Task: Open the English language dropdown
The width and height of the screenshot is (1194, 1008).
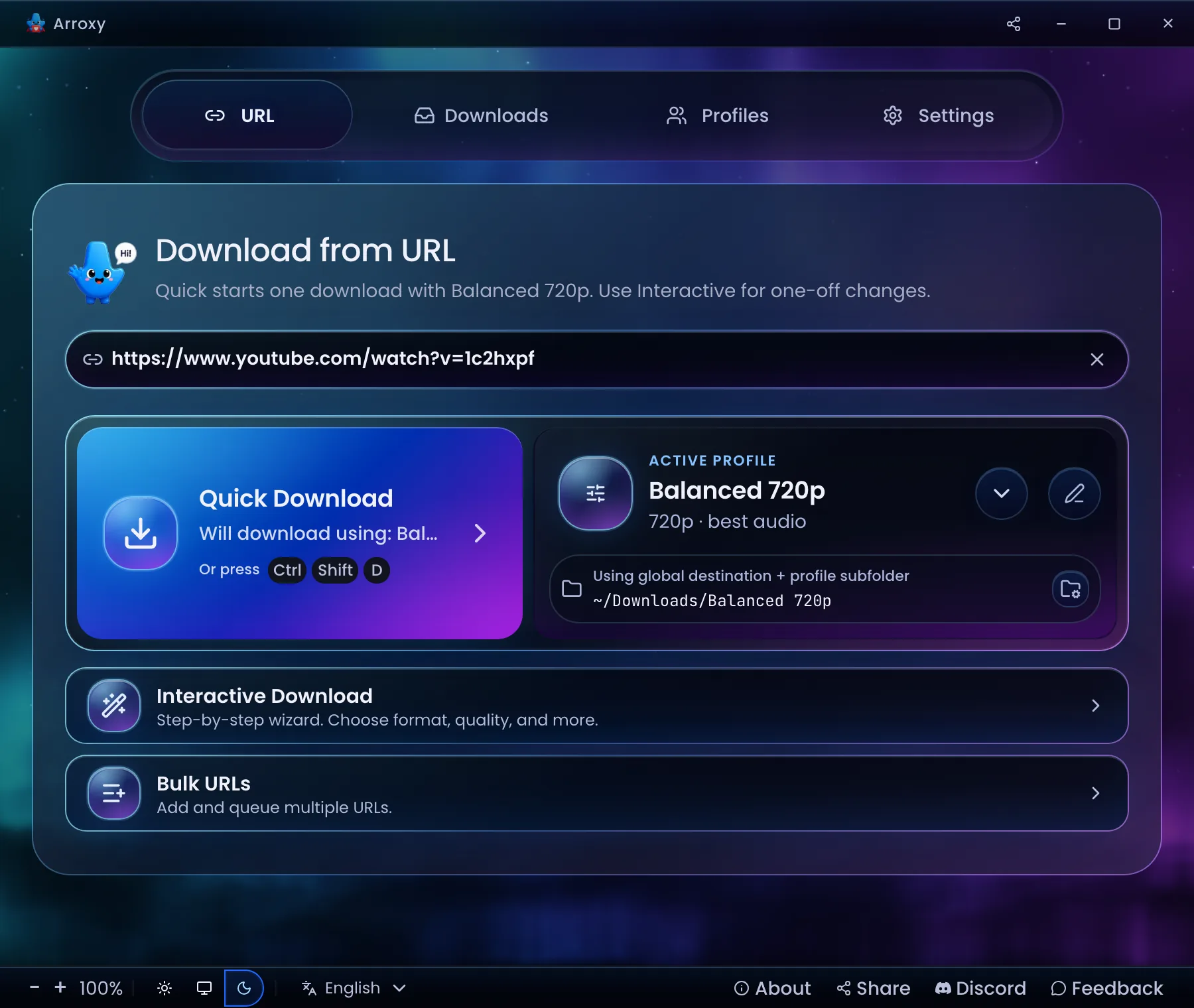Action: (354, 988)
